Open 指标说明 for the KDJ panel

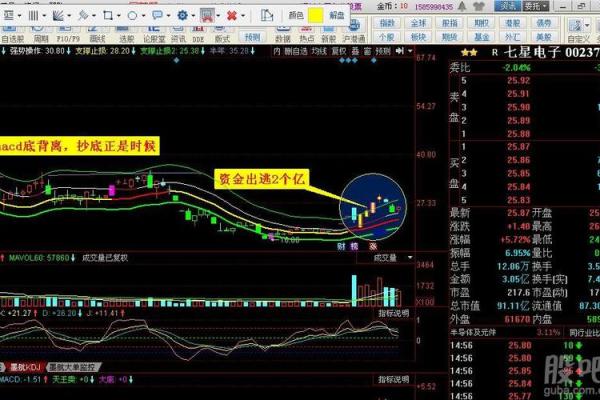point(393,313)
